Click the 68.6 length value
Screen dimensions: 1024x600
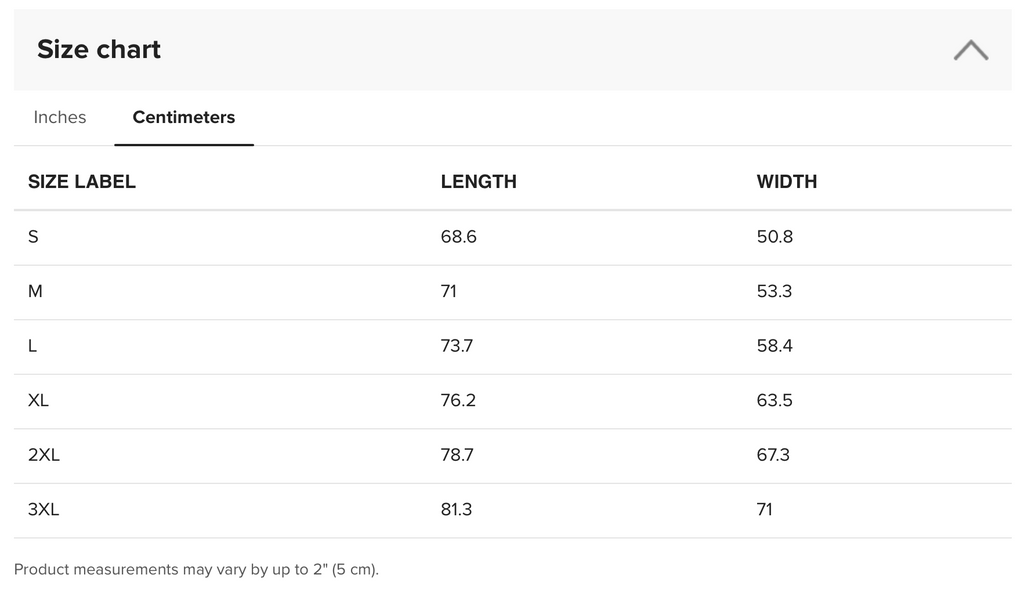pos(458,237)
